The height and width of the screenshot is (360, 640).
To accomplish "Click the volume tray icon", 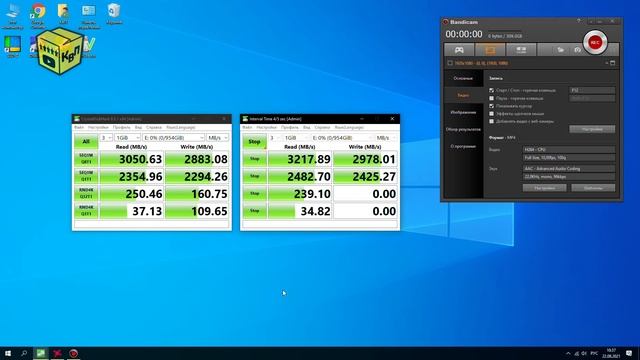I will (584, 353).
